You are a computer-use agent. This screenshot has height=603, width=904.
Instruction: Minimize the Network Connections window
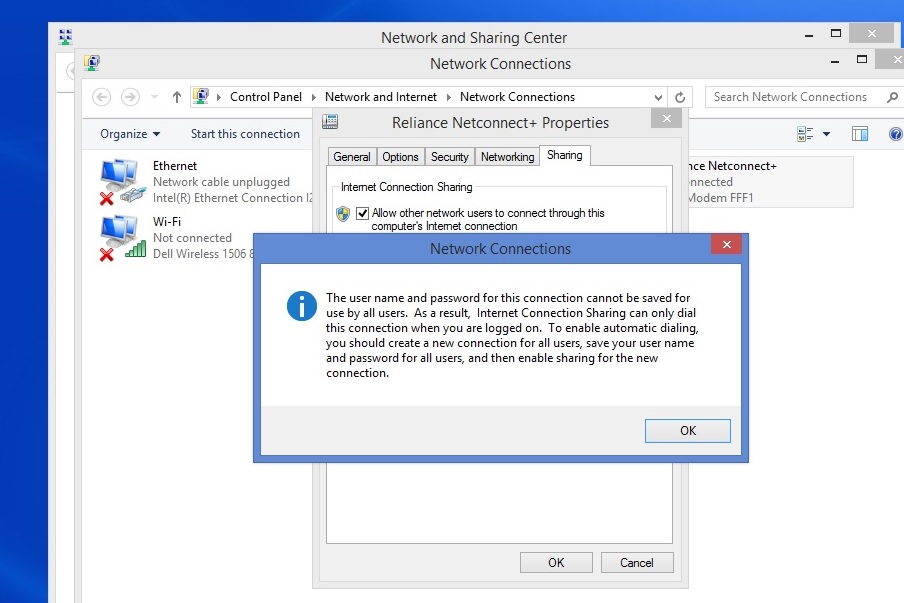click(x=834, y=61)
